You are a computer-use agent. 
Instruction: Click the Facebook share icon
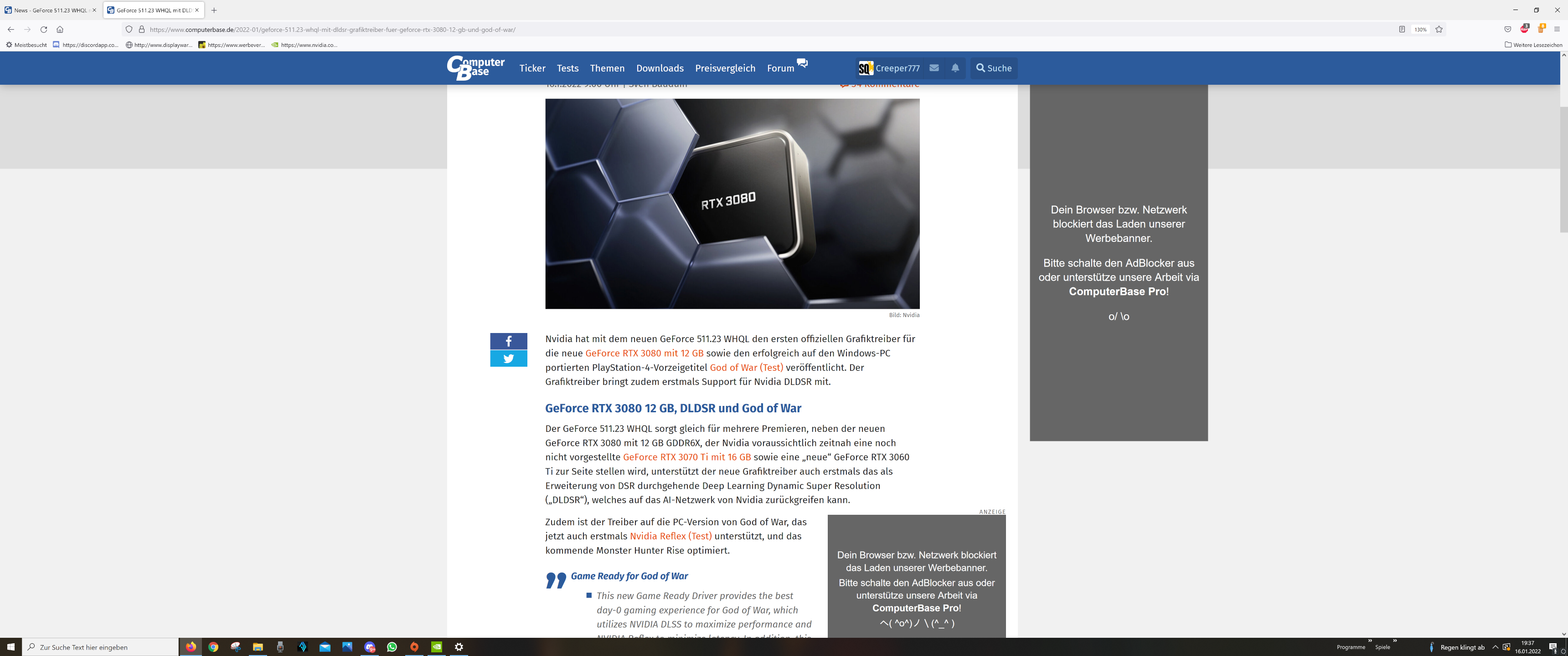508,339
